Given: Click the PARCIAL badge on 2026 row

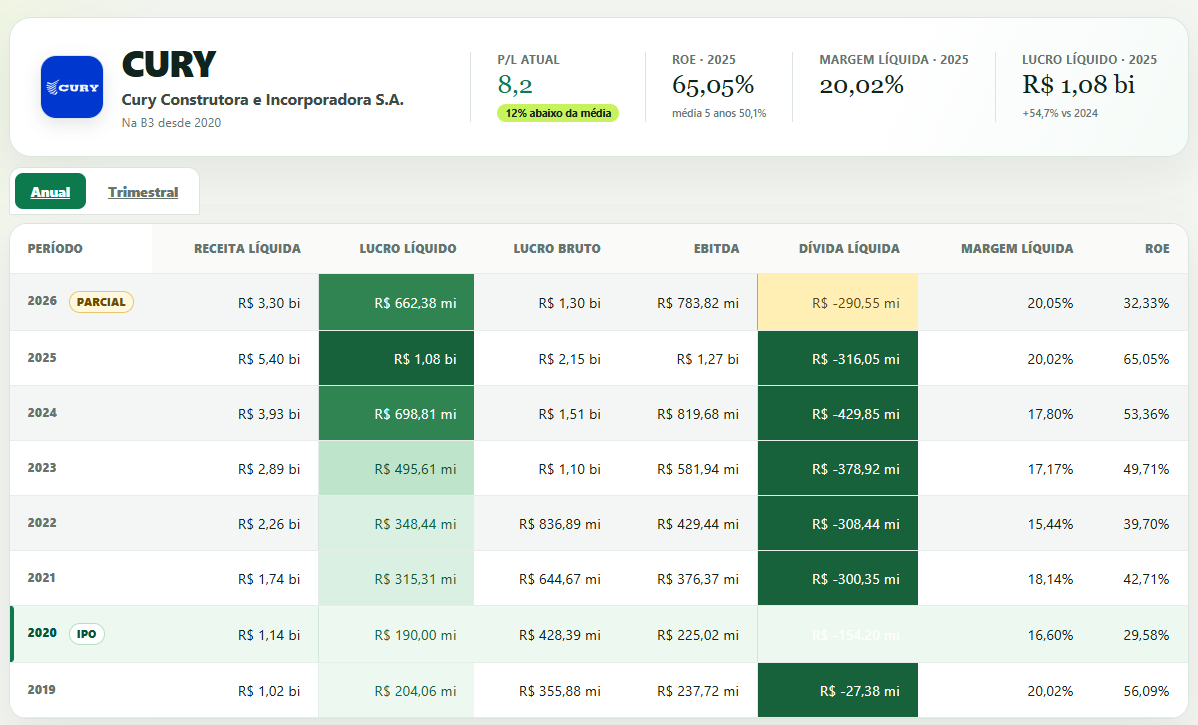Looking at the screenshot, I should click(x=101, y=302).
